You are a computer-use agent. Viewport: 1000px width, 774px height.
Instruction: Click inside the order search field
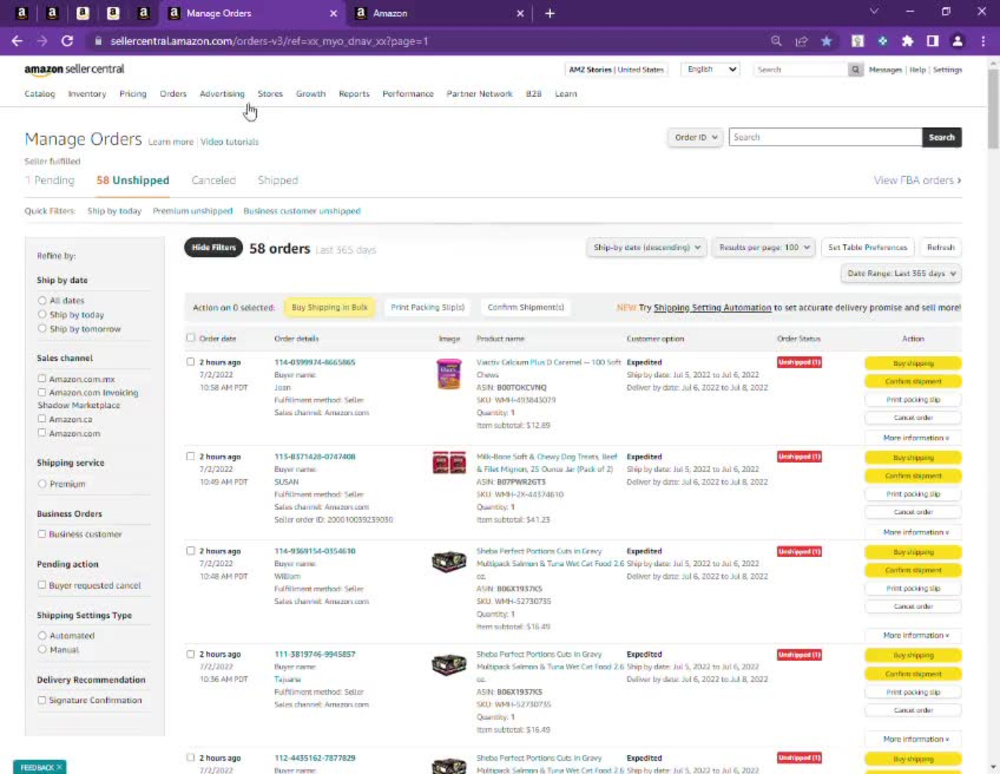[x=824, y=137]
